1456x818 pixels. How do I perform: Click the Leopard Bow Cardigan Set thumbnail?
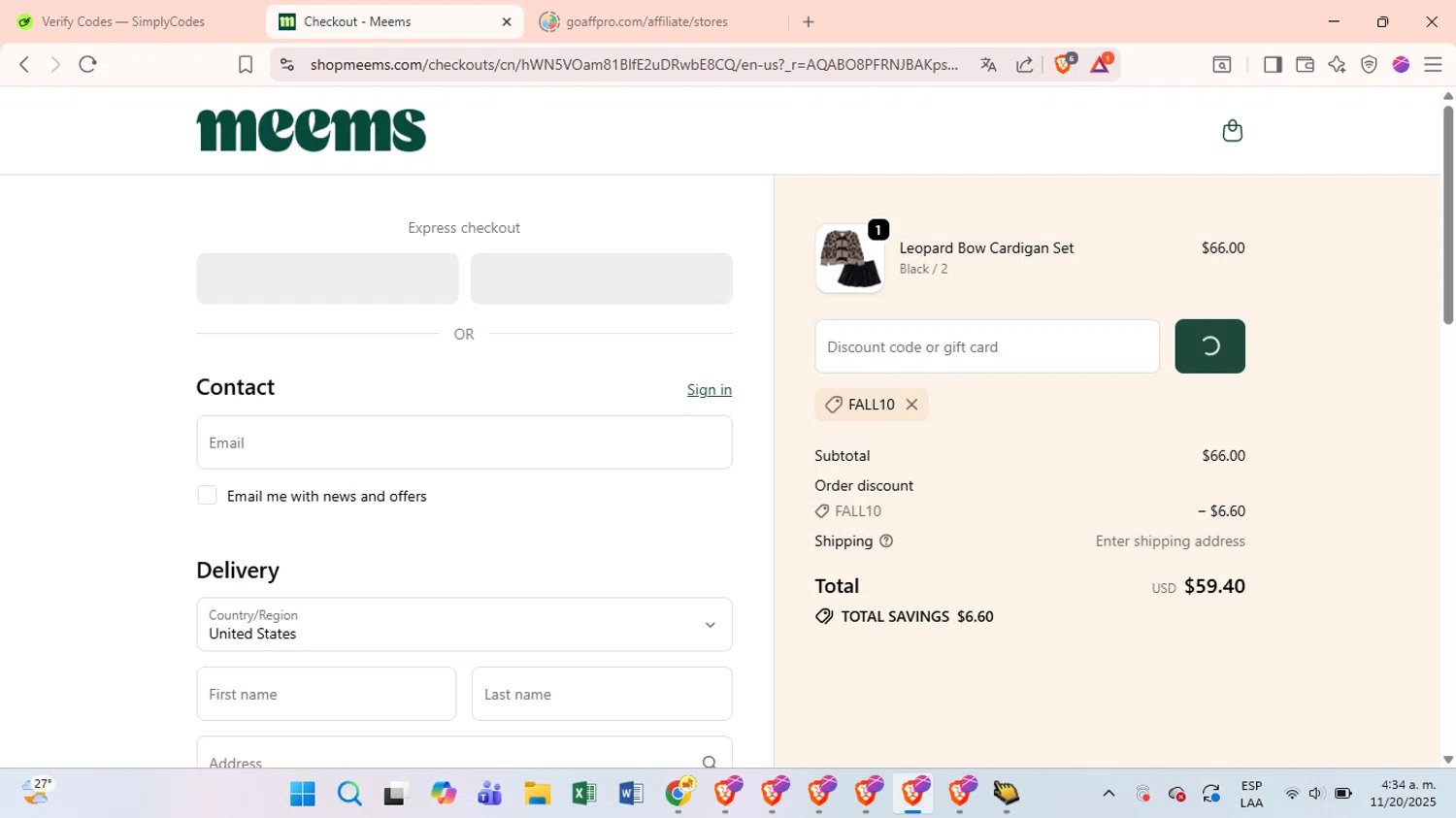click(849, 259)
